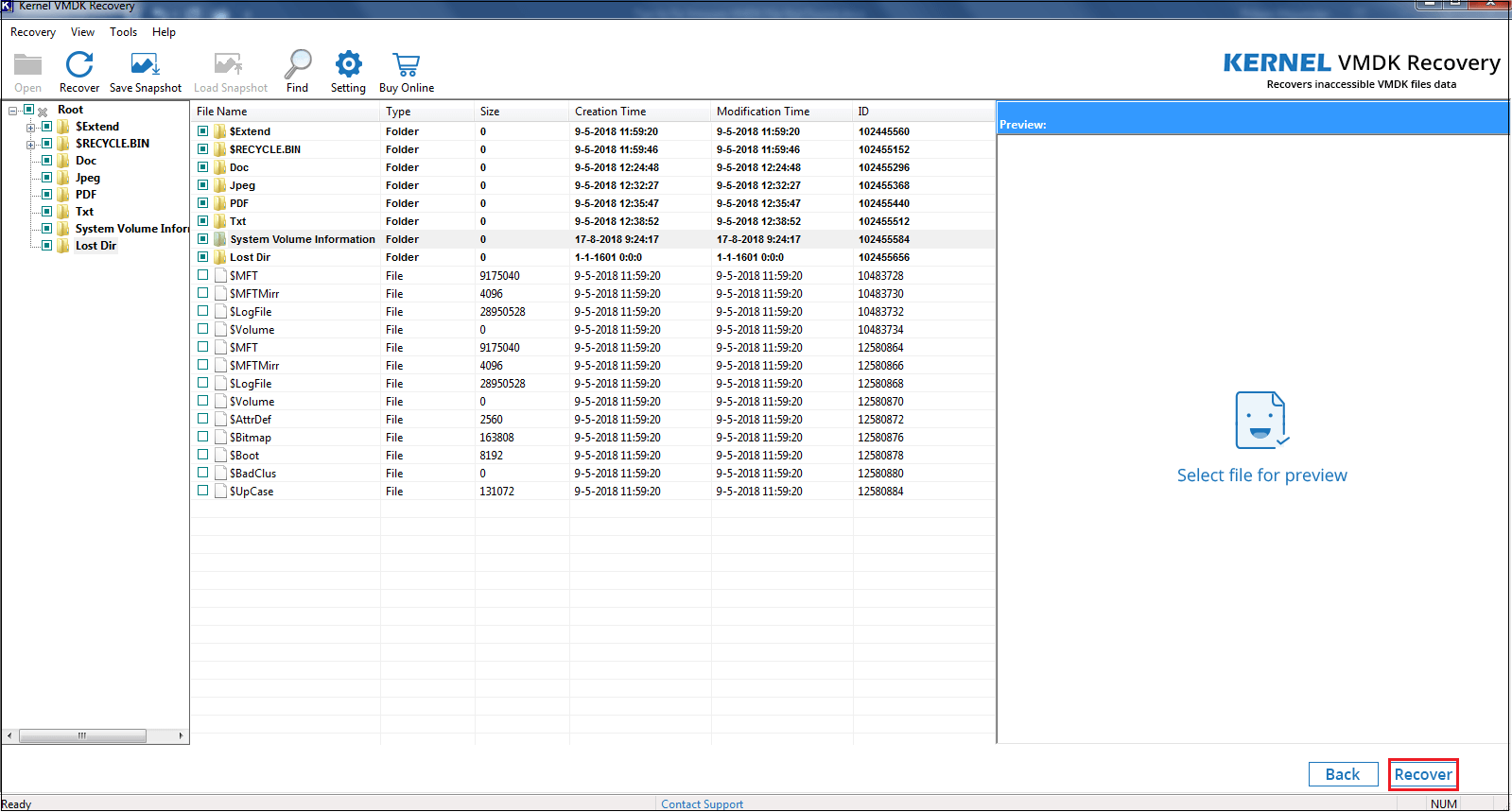
Task: Click the System Volume Information folder icon in list
Action: coord(219,239)
